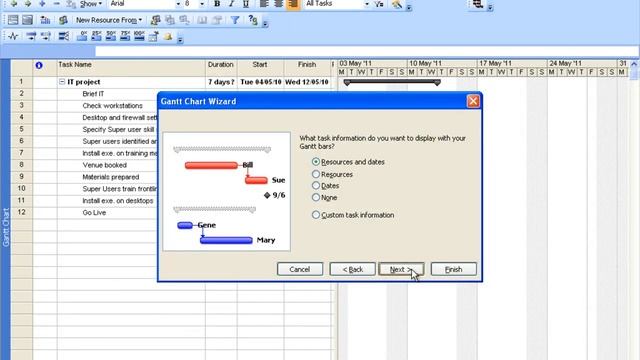Click the Back button in wizard

click(x=352, y=269)
